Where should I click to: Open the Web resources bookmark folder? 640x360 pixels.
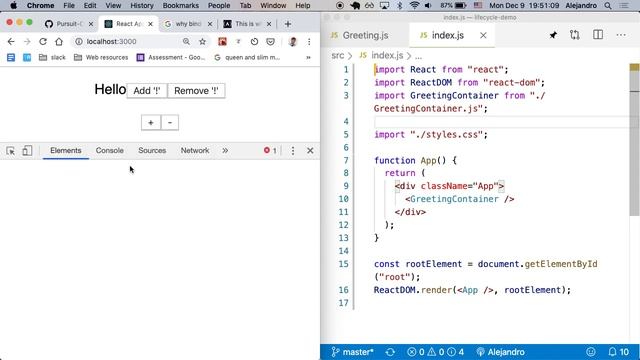(101, 58)
